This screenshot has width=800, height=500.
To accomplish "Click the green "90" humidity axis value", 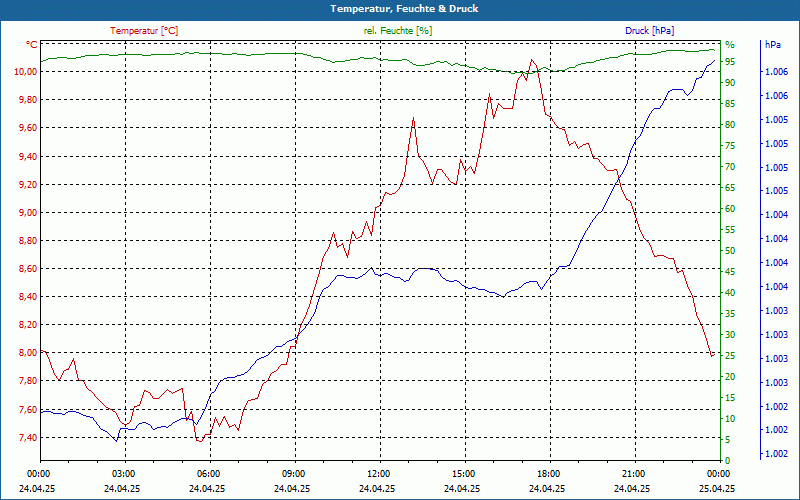I will click(730, 83).
